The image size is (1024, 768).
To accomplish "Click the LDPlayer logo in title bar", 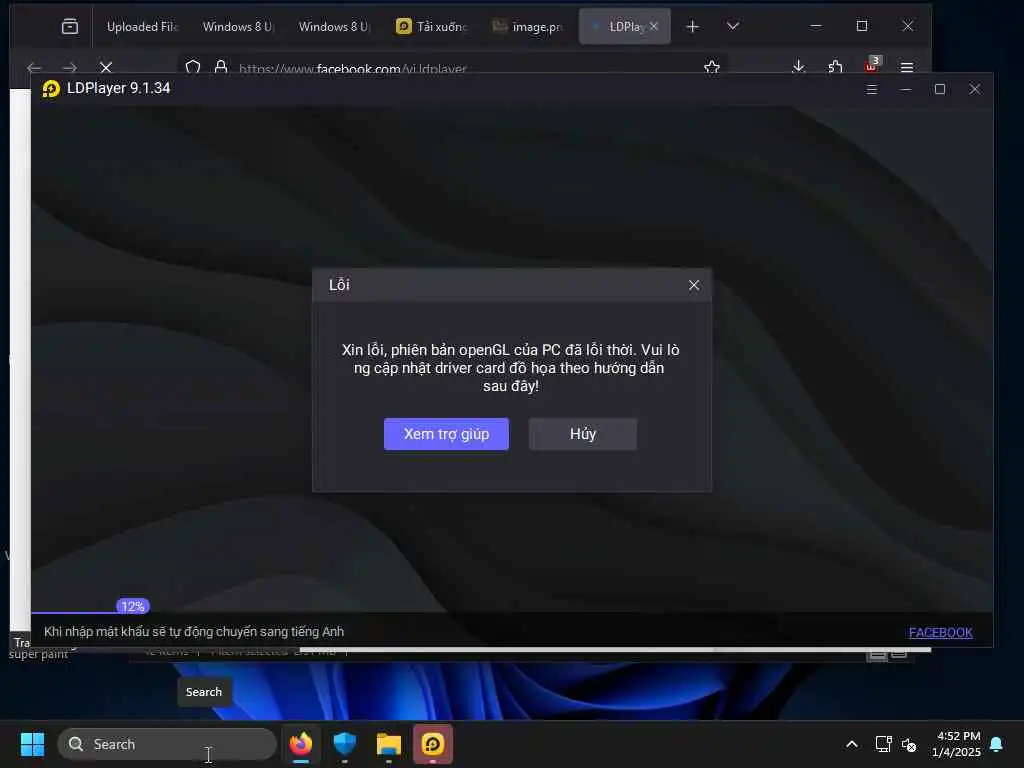I will click(x=51, y=88).
